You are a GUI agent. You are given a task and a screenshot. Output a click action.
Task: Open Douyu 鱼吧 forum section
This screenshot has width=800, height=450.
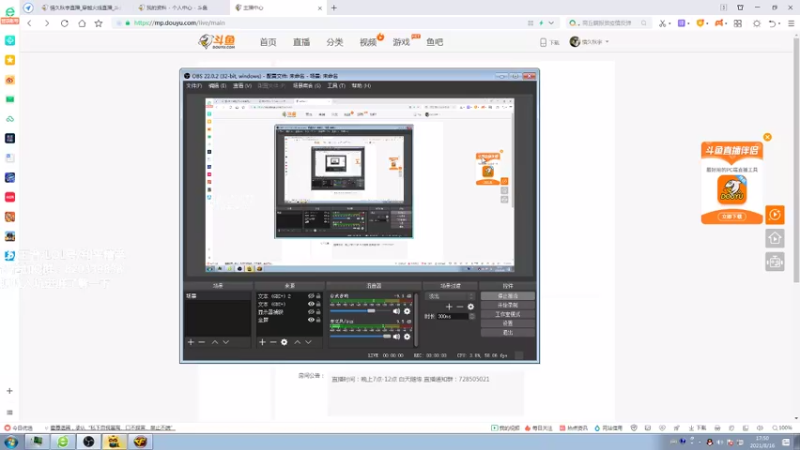(x=435, y=42)
